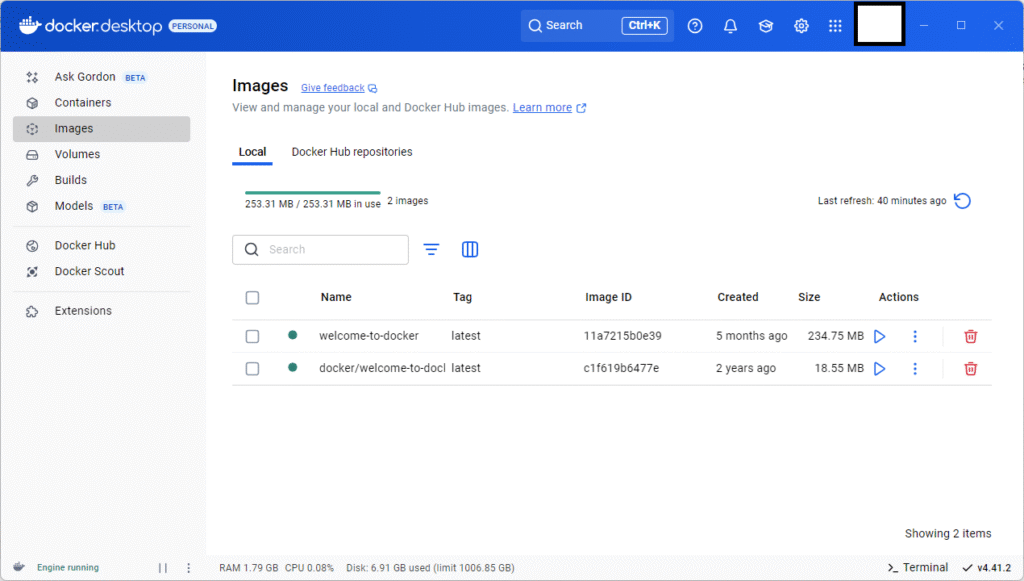Click the docker/welcome-to-docker image name

(x=382, y=369)
